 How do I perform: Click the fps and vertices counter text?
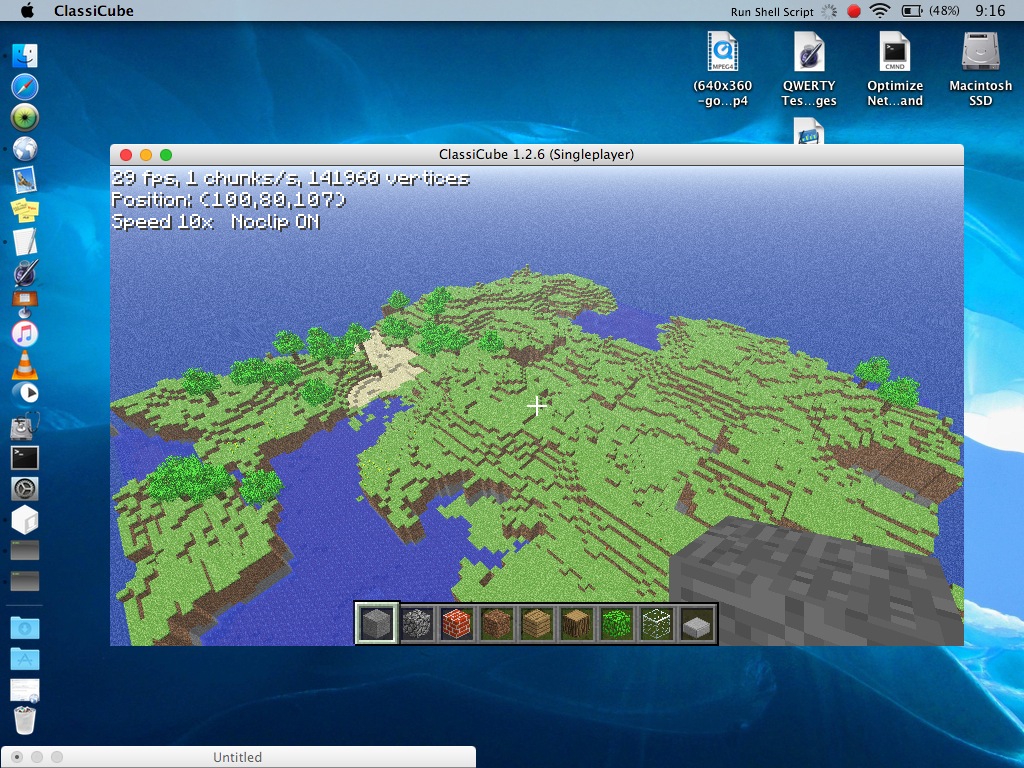point(291,178)
